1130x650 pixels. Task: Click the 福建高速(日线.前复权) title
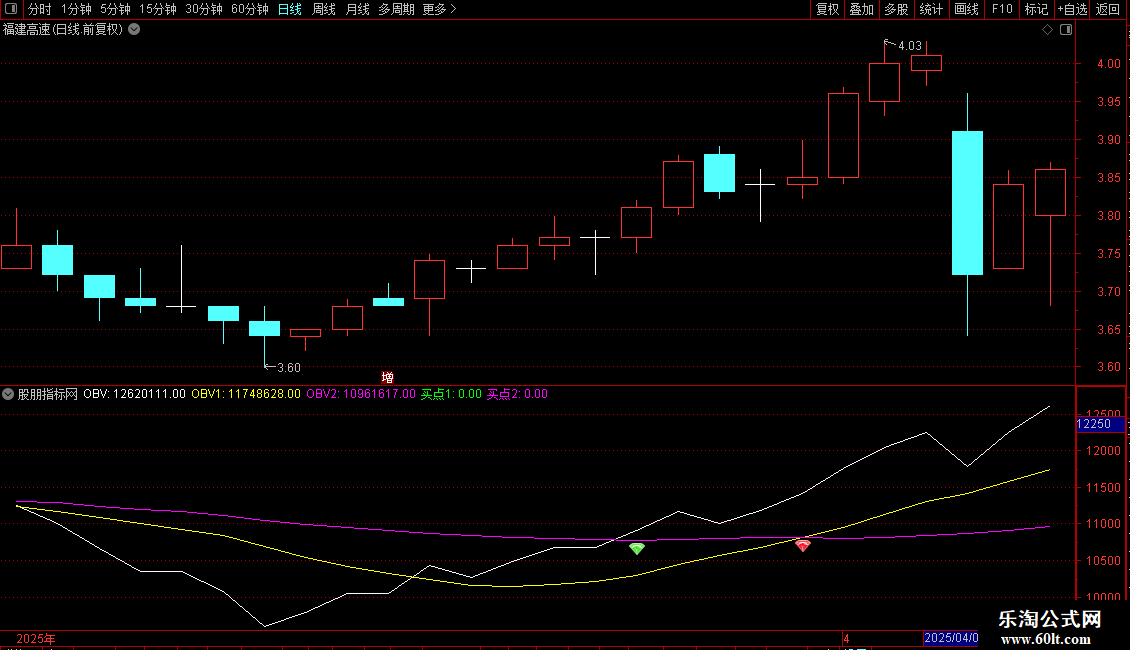[x=63, y=30]
